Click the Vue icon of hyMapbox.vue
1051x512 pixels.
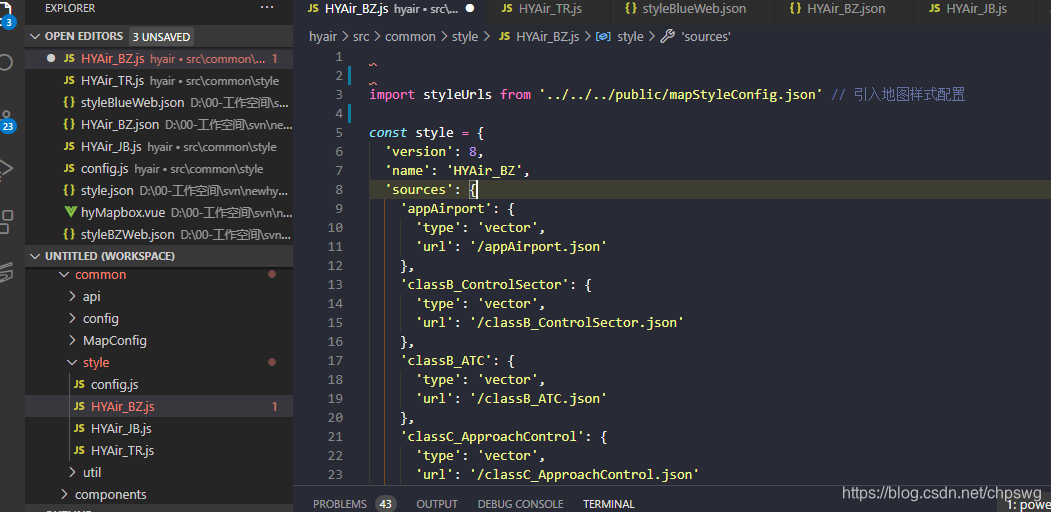tap(70, 212)
